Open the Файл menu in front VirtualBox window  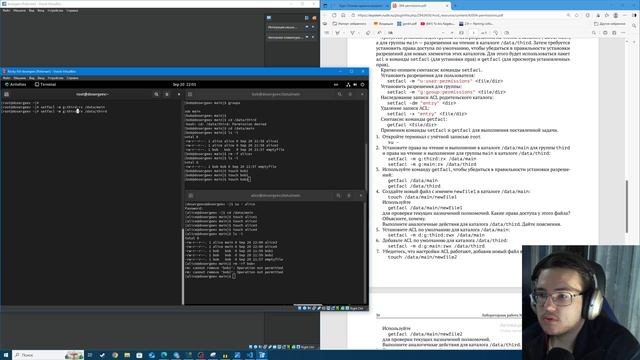click(x=6, y=78)
